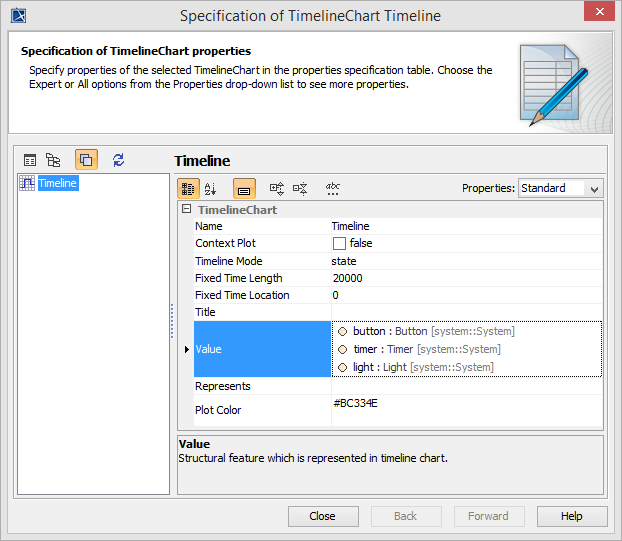Screen dimensions: 622x541
Task: Click the refresh arrows icon
Action: click(118, 160)
